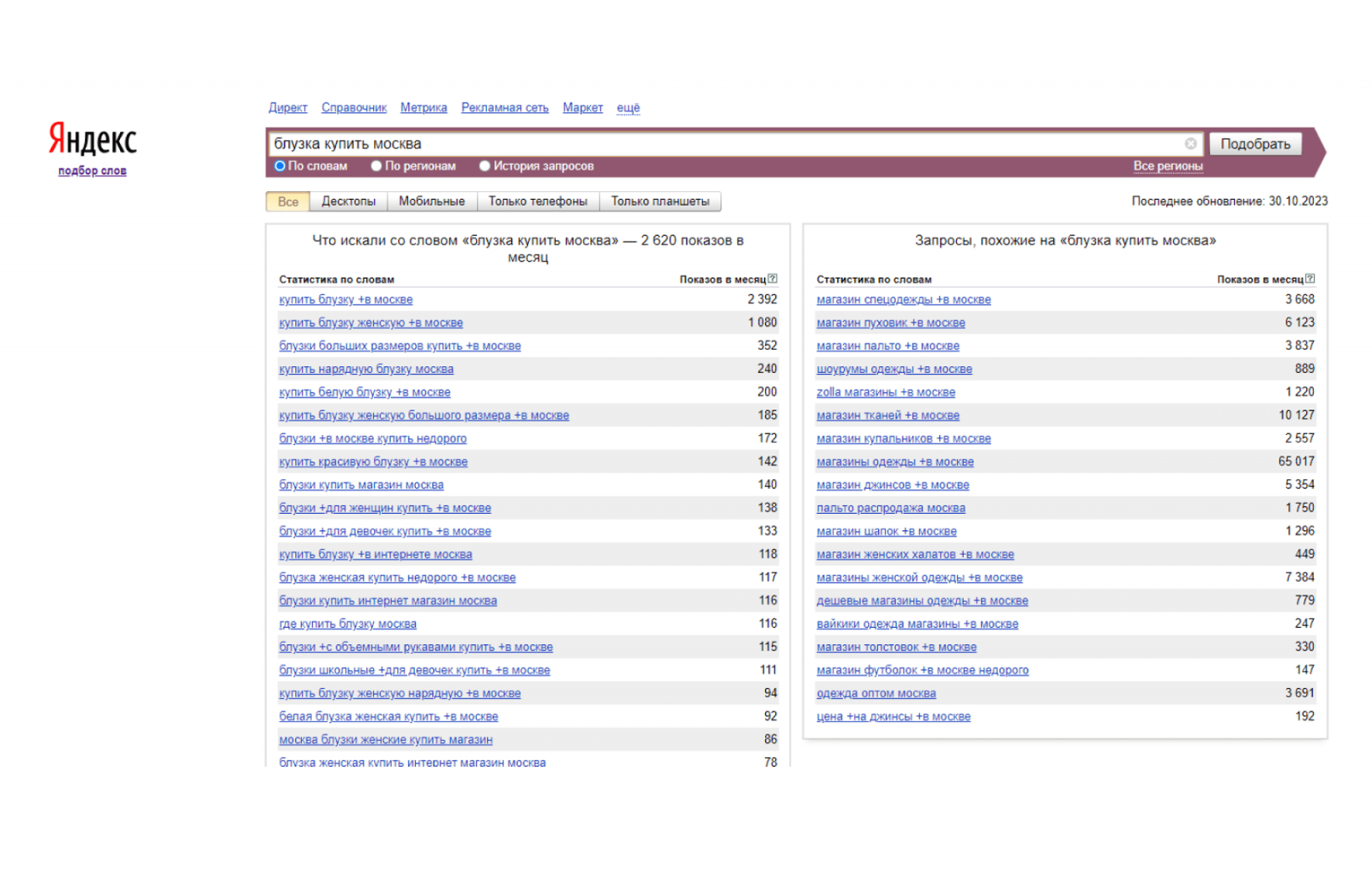Open the 'Справочник' service link
Screen dimensions: 1372x880
tap(354, 108)
